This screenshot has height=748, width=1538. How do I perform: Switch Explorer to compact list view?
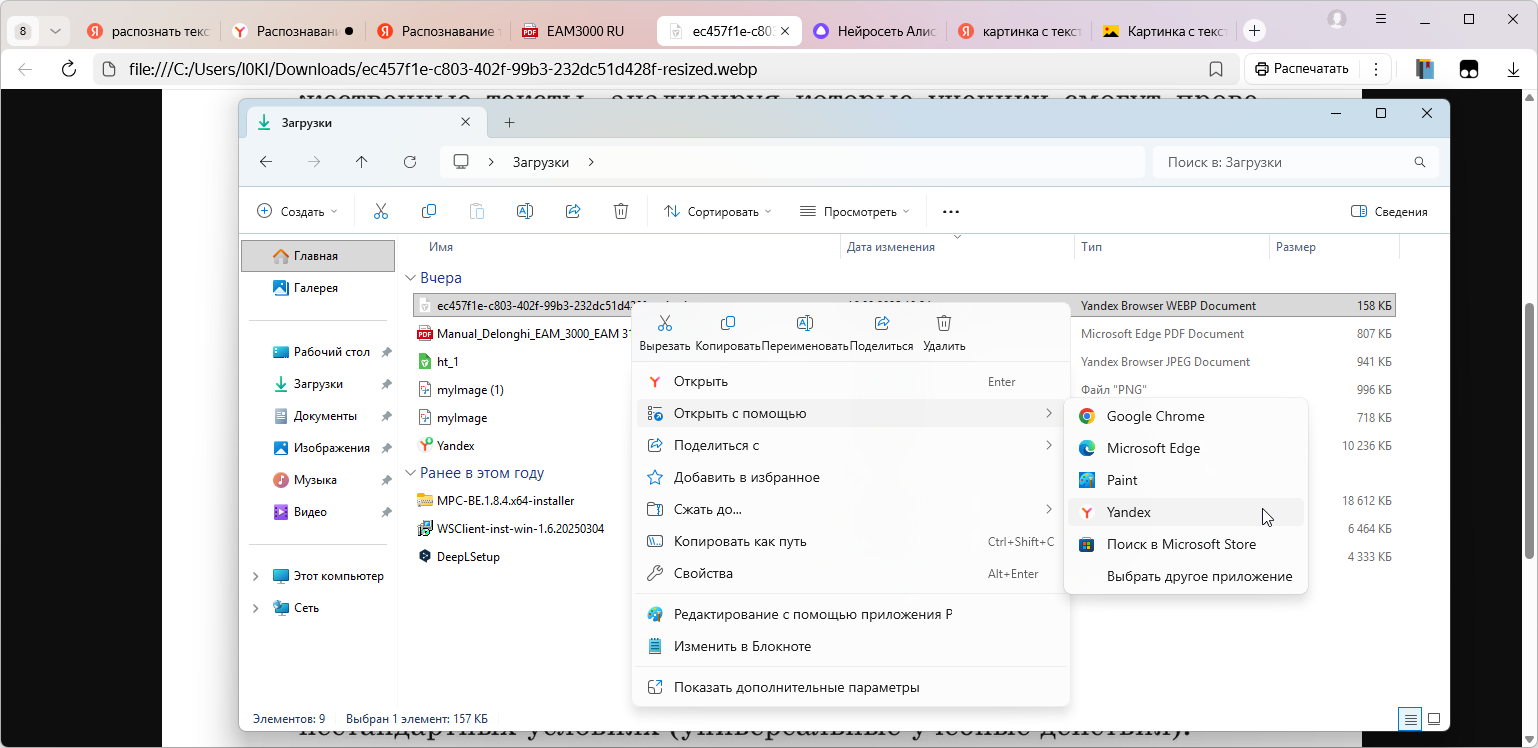coord(1410,718)
